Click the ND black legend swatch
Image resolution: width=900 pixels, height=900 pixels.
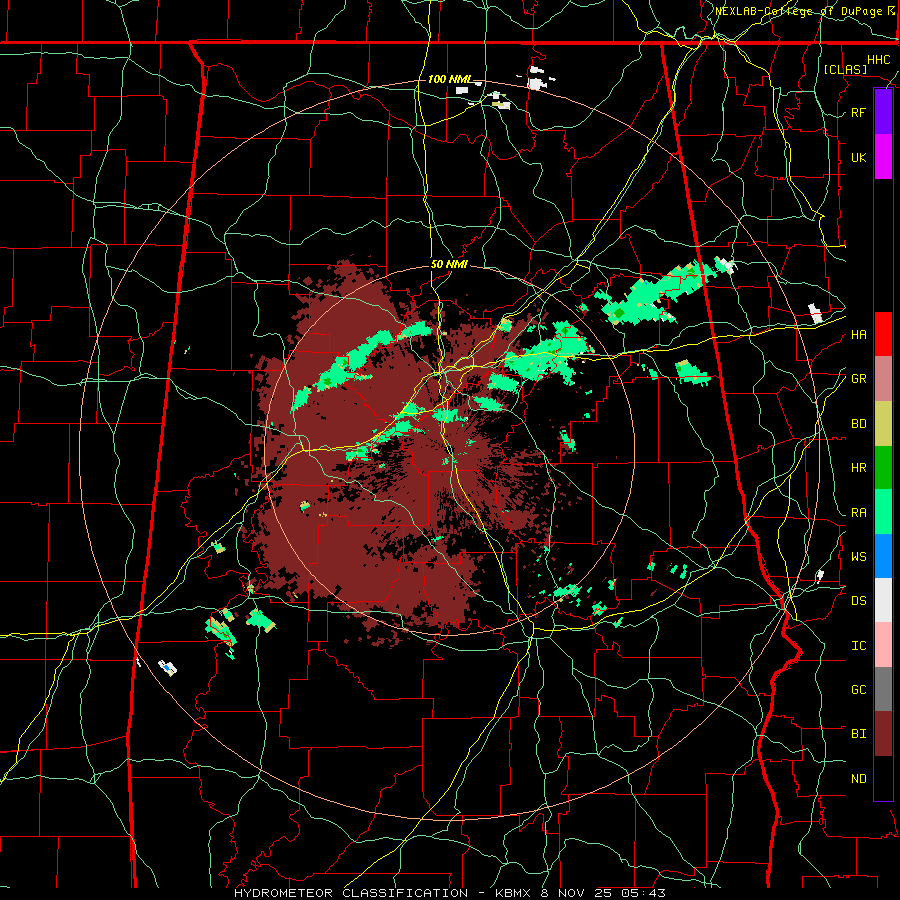coord(883,778)
